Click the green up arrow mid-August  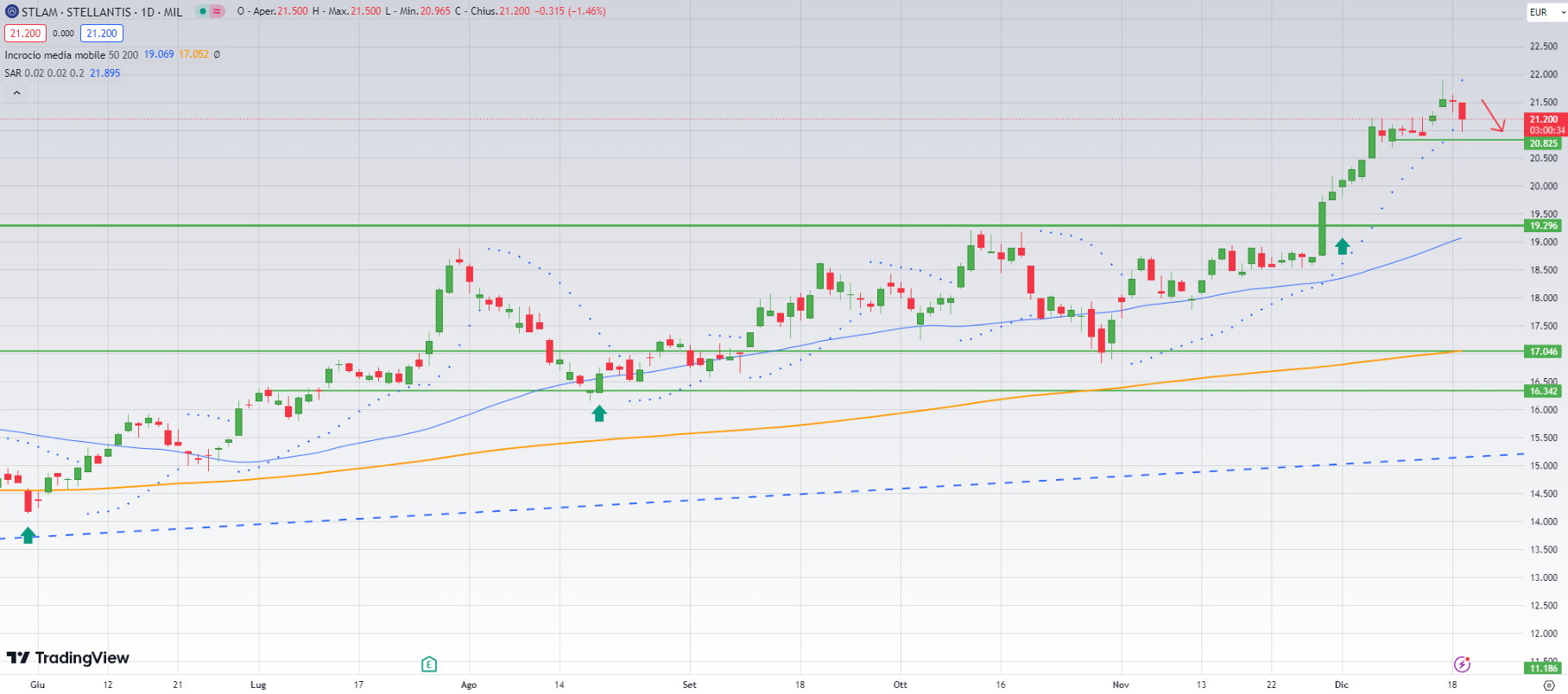coord(599,413)
